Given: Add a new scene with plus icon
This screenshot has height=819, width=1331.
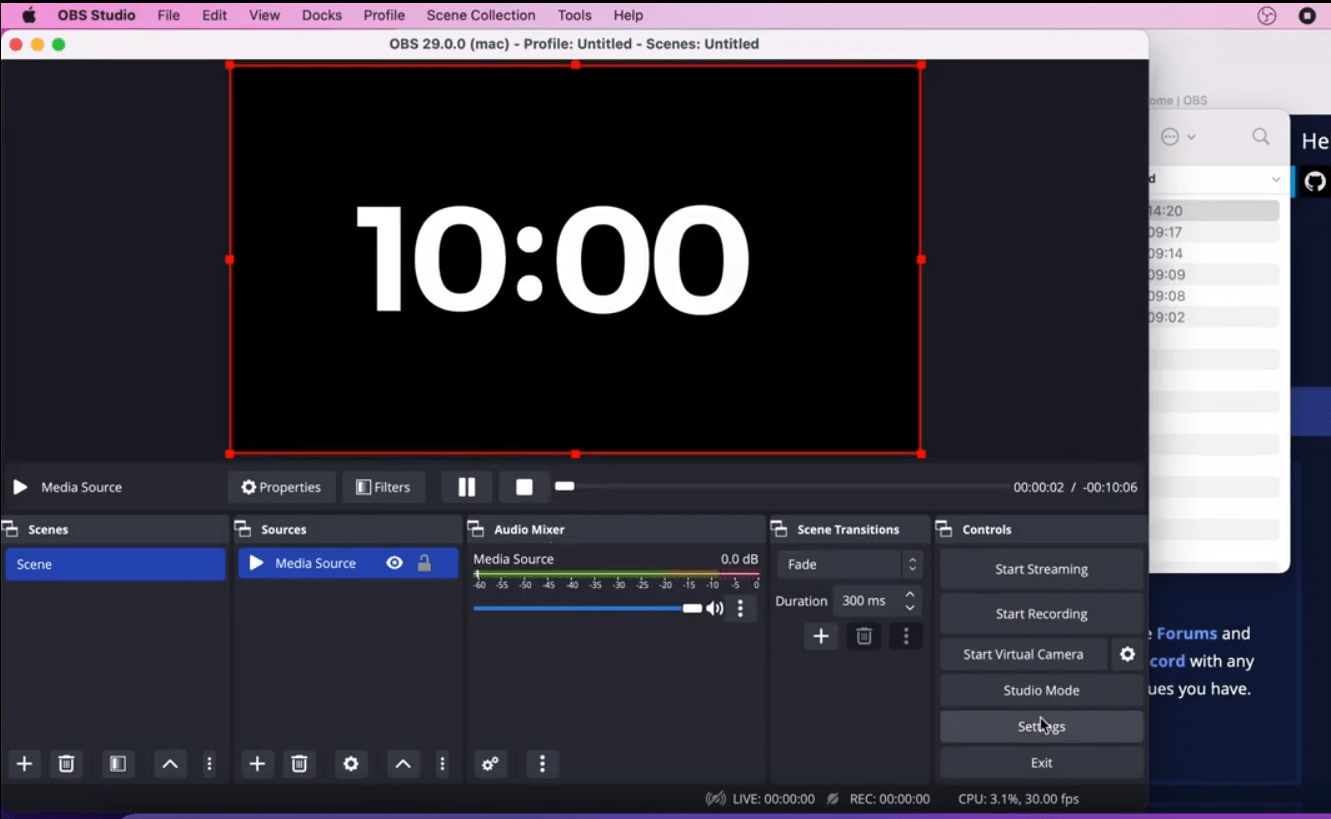Looking at the screenshot, I should (25, 764).
